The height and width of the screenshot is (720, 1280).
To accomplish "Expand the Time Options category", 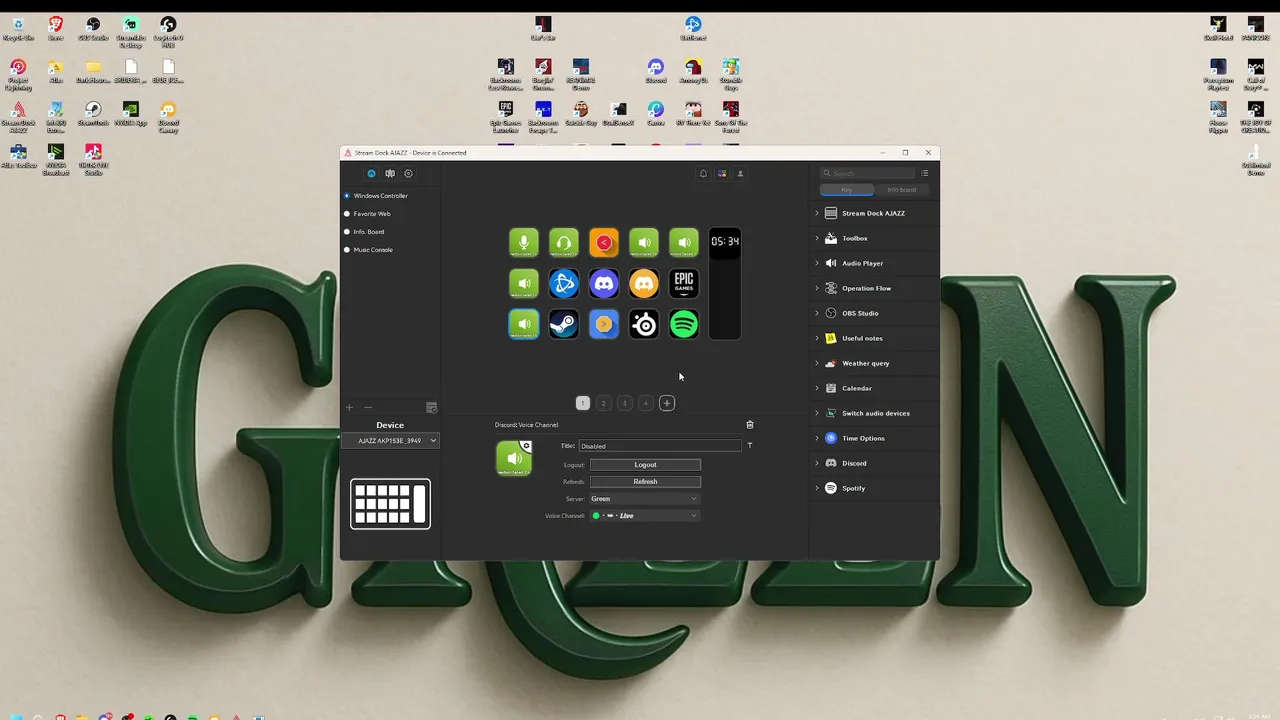I will 874,438.
